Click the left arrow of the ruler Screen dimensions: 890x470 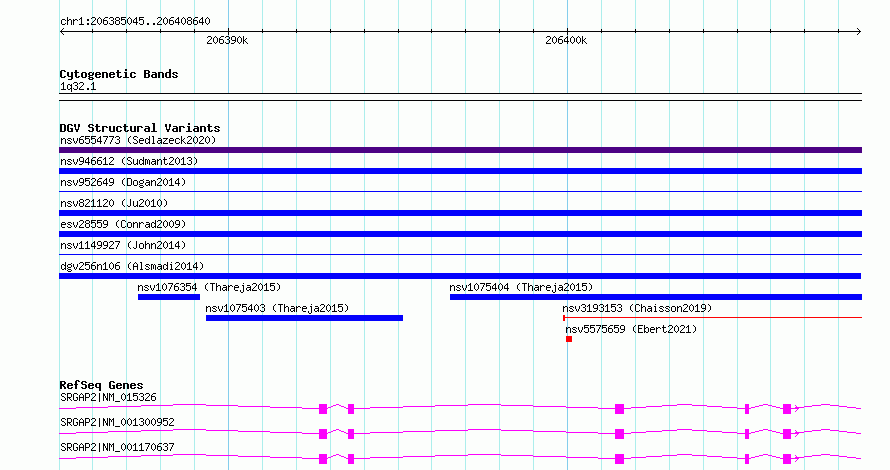point(62,32)
